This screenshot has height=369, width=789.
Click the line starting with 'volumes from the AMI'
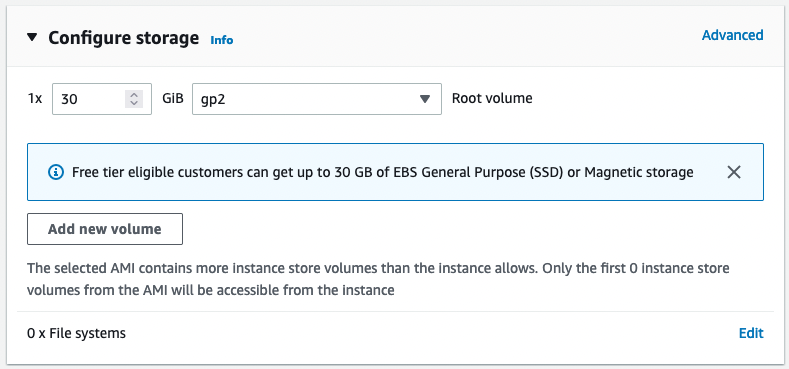(x=210, y=290)
